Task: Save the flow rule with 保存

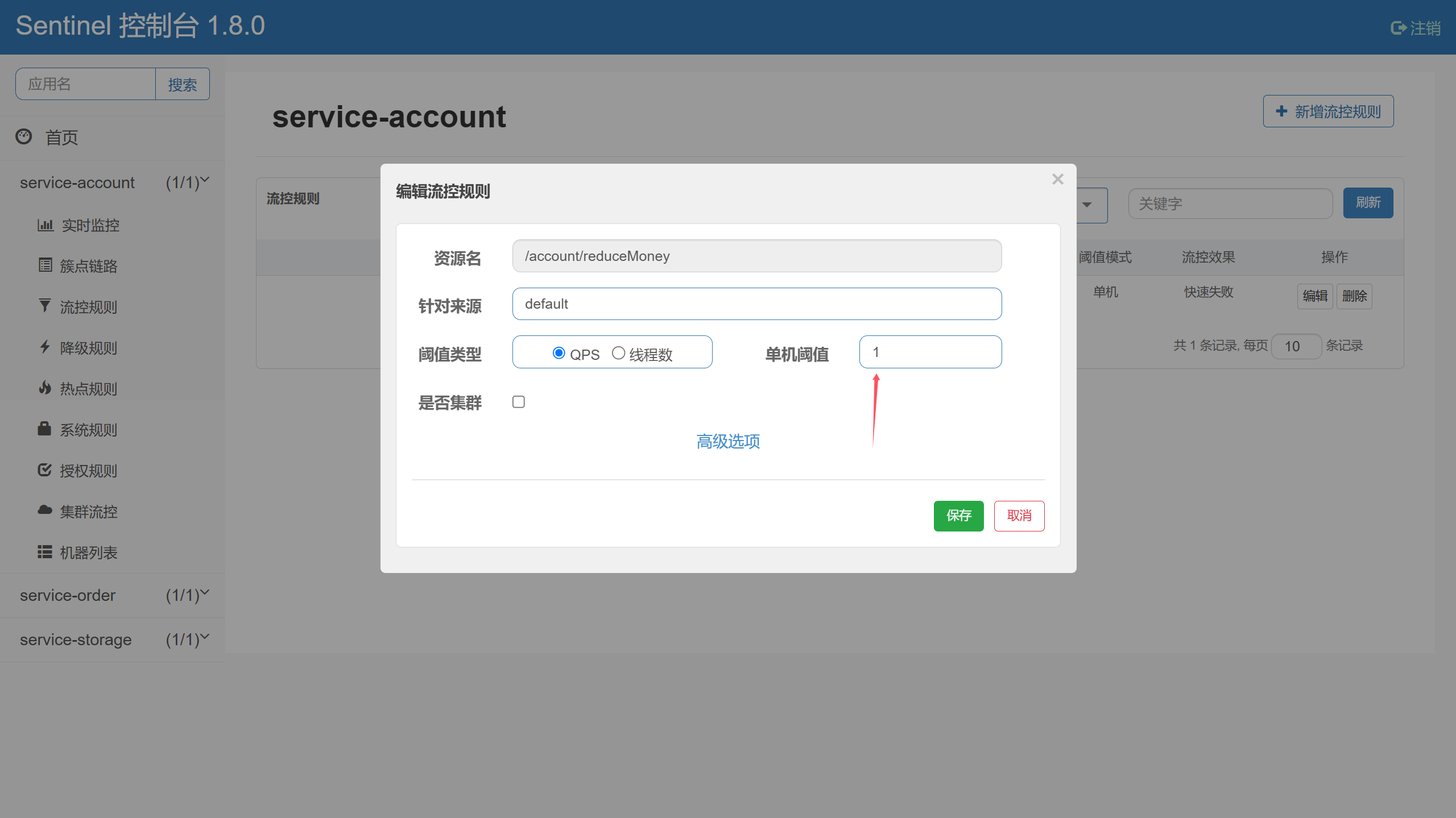Action: click(x=958, y=516)
